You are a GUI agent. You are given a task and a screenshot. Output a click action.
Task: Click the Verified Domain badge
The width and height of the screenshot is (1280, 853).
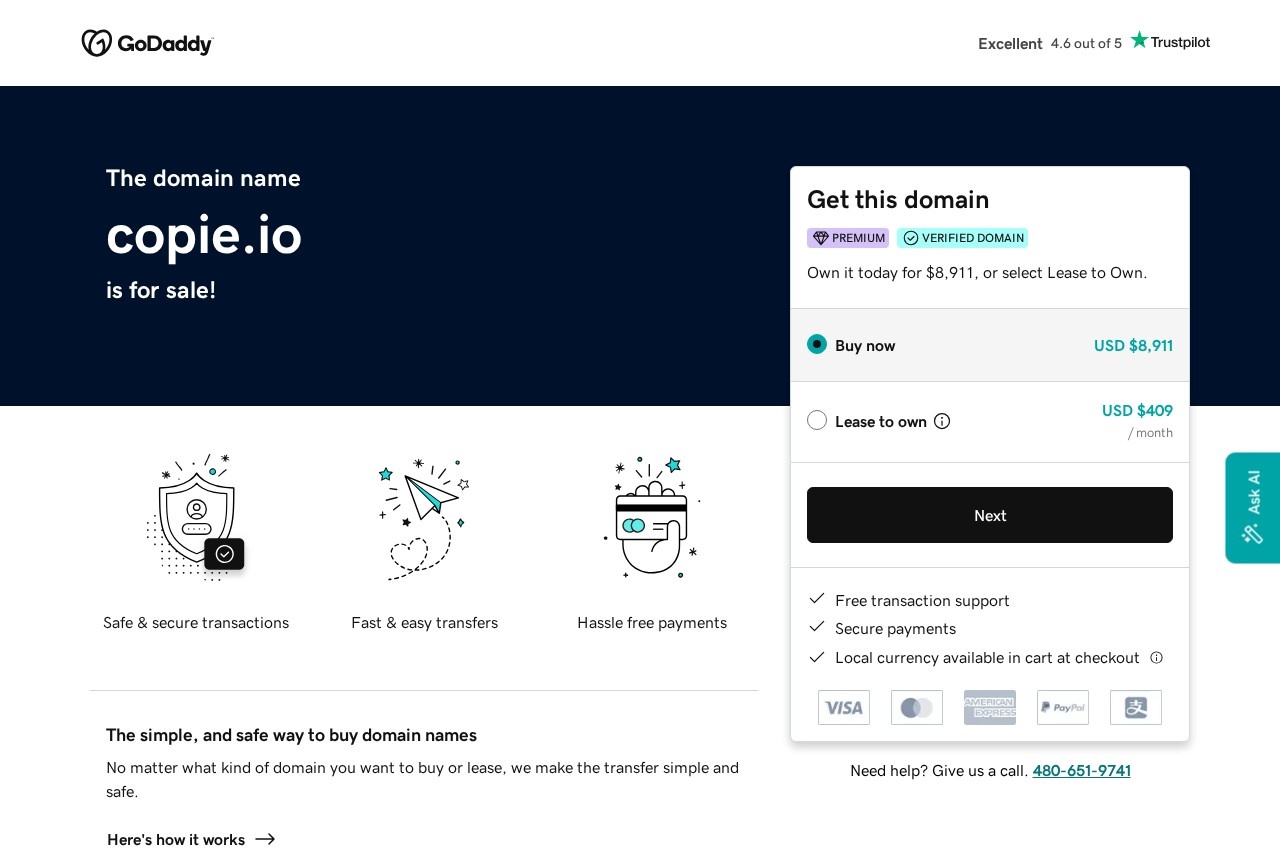pyautogui.click(x=962, y=238)
